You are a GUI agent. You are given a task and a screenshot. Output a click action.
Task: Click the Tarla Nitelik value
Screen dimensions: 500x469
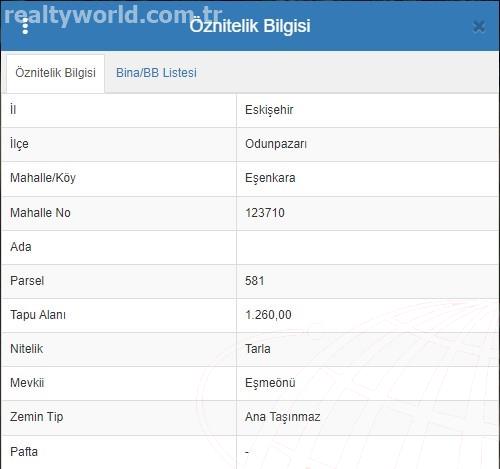(258, 349)
